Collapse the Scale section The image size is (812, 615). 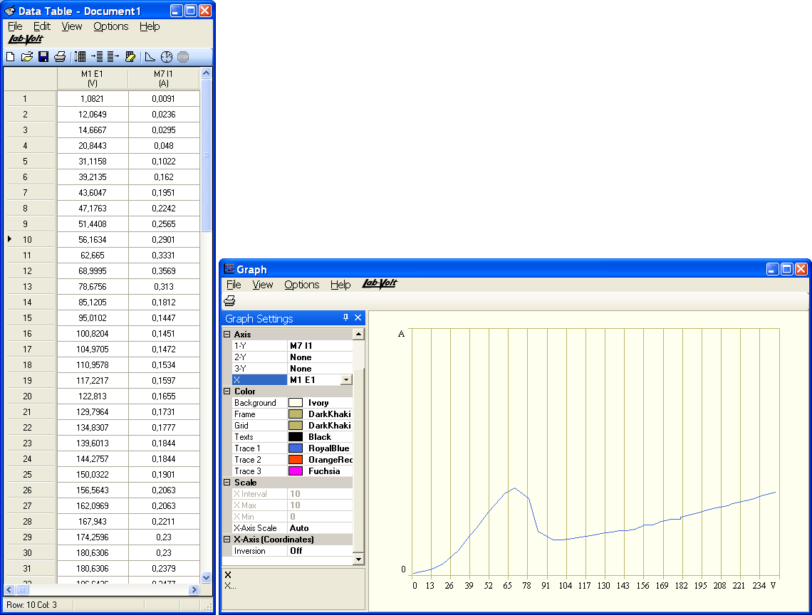[226, 482]
